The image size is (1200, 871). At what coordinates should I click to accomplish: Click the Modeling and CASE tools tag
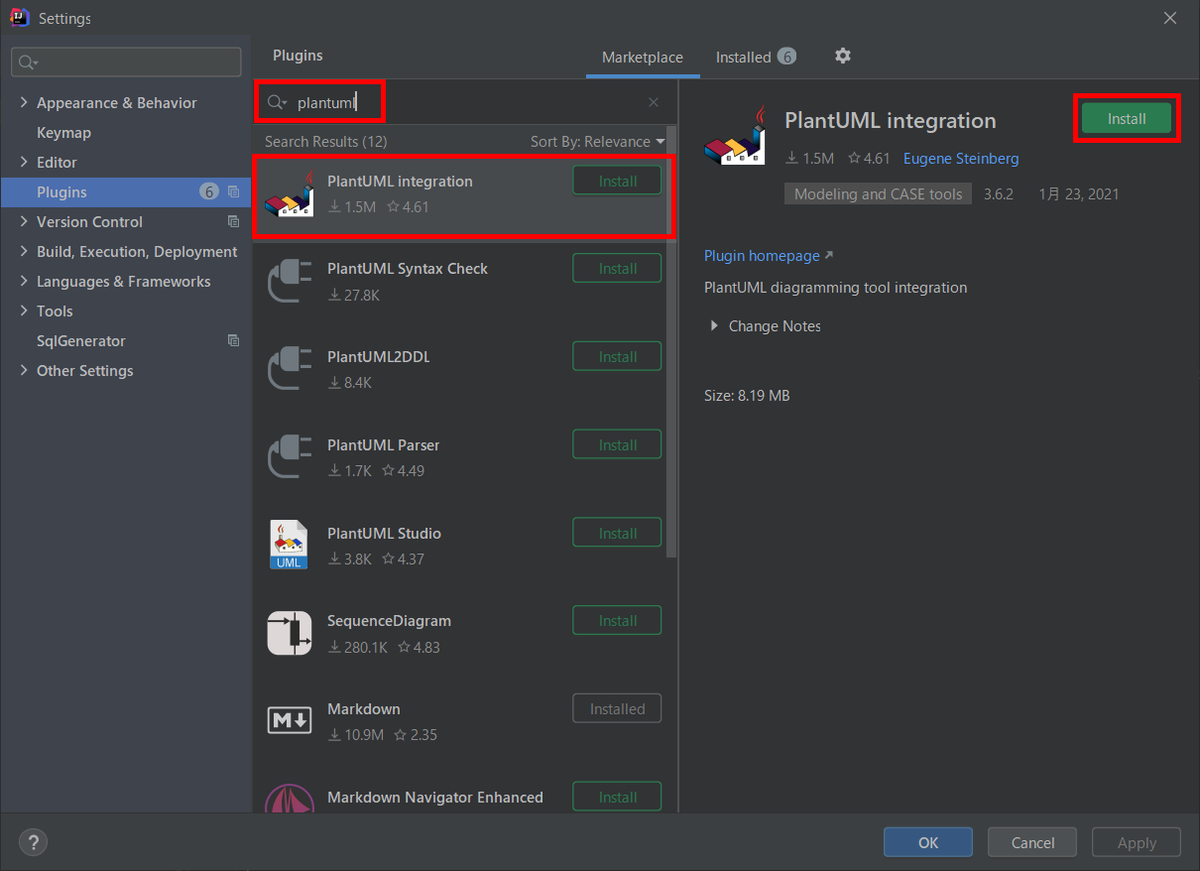(878, 194)
